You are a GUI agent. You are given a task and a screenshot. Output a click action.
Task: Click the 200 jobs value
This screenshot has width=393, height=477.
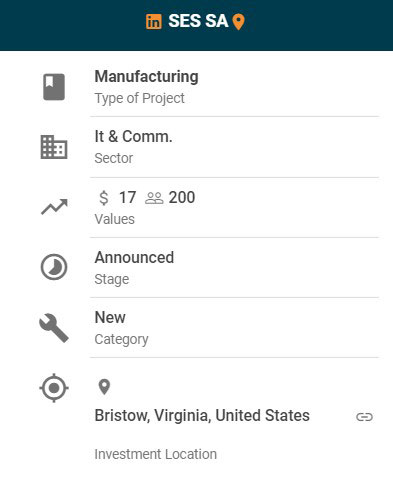[x=182, y=197]
